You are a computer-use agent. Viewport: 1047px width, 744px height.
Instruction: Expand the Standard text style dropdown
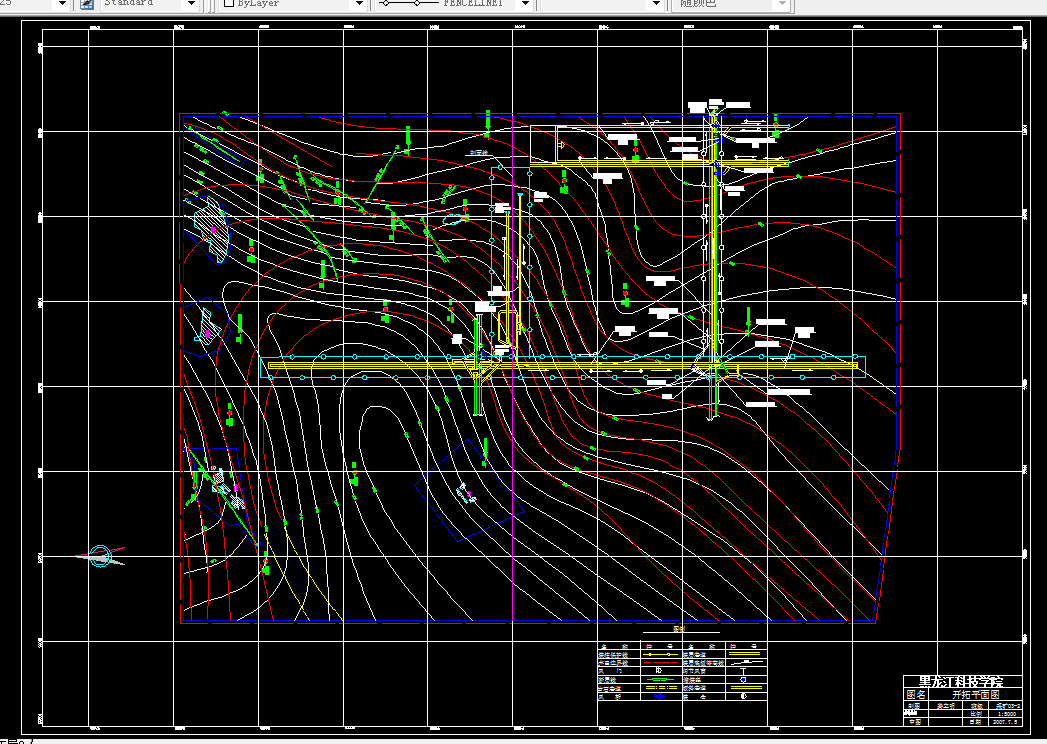click(191, 4)
